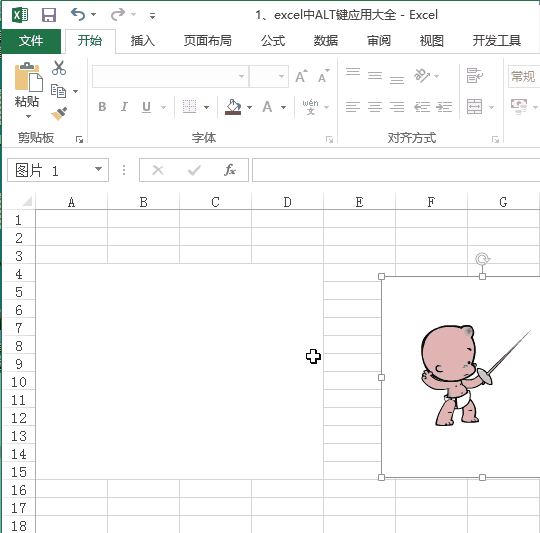
Task: Open the Font Color dropdown arrow
Action: click(283, 107)
